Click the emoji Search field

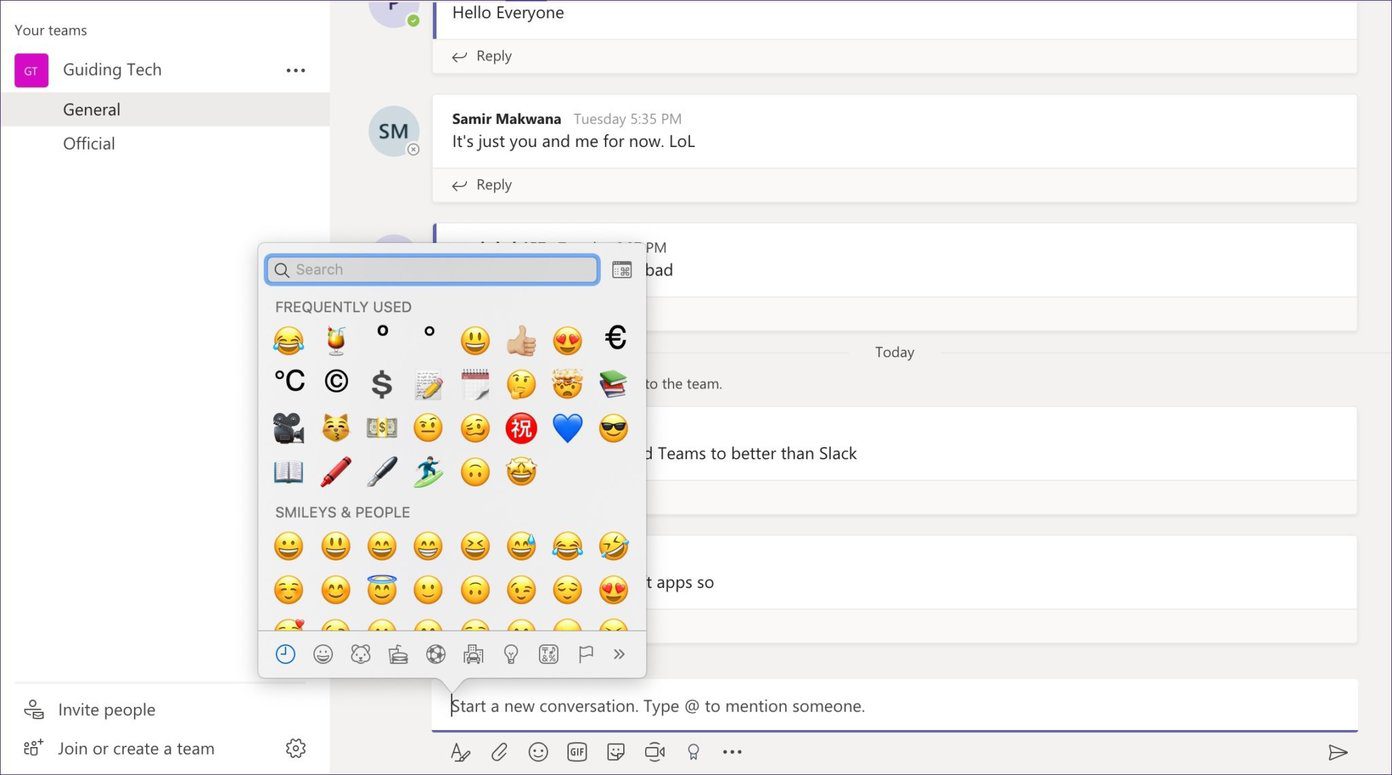pyautogui.click(x=432, y=270)
